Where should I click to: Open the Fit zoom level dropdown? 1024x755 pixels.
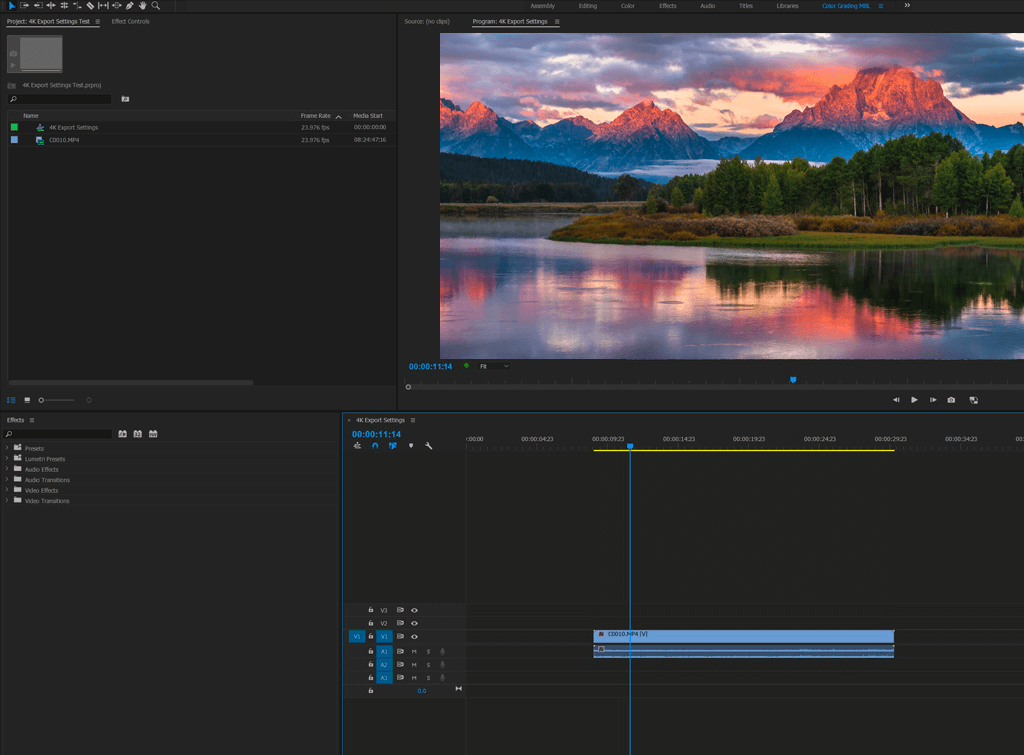pos(494,366)
